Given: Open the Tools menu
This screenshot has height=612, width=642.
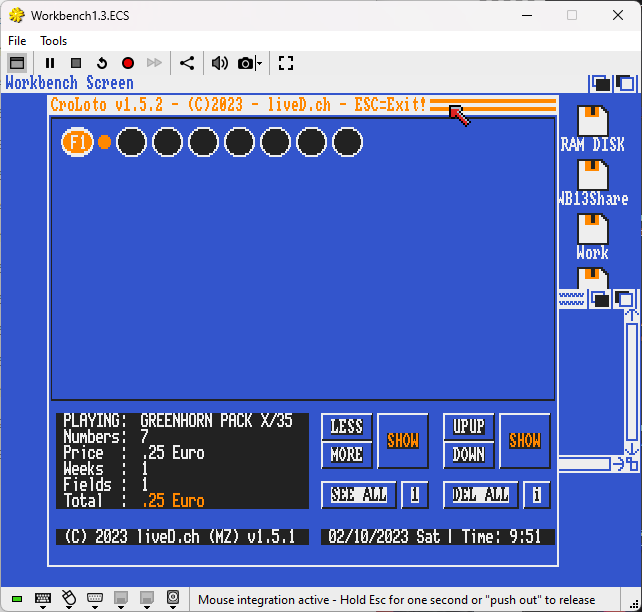Looking at the screenshot, I should tap(53, 41).
